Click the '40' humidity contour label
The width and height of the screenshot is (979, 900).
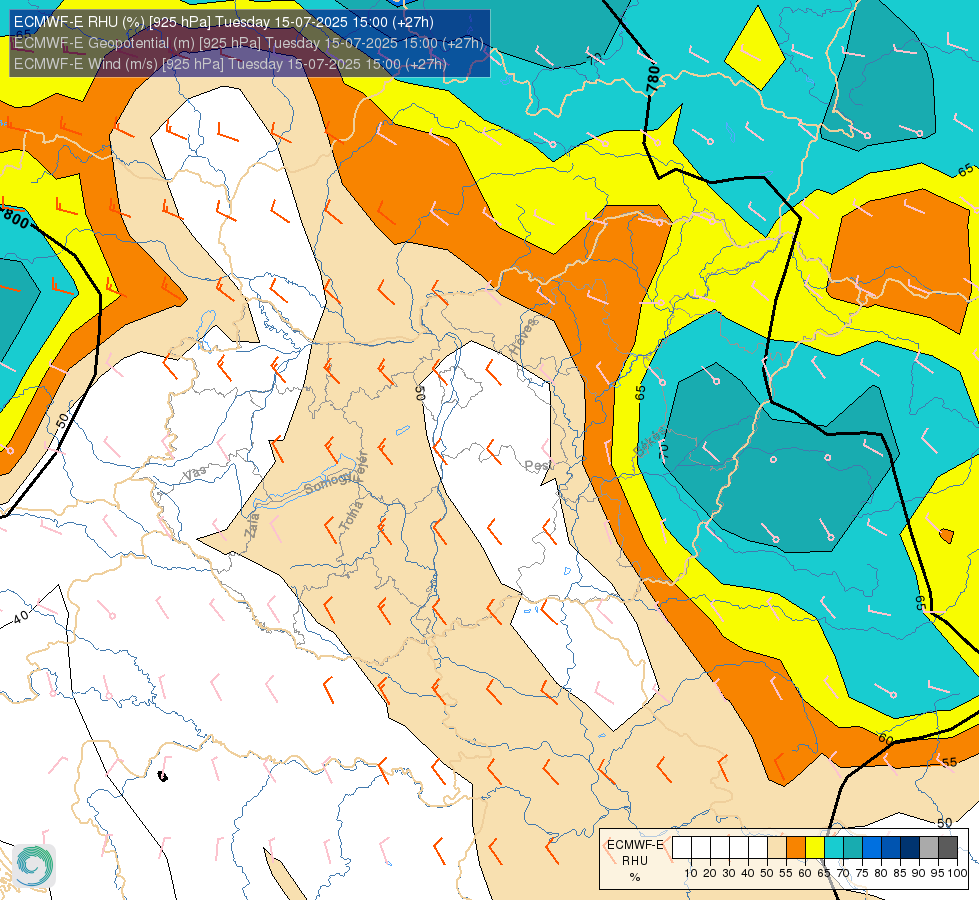pyautogui.click(x=21, y=617)
